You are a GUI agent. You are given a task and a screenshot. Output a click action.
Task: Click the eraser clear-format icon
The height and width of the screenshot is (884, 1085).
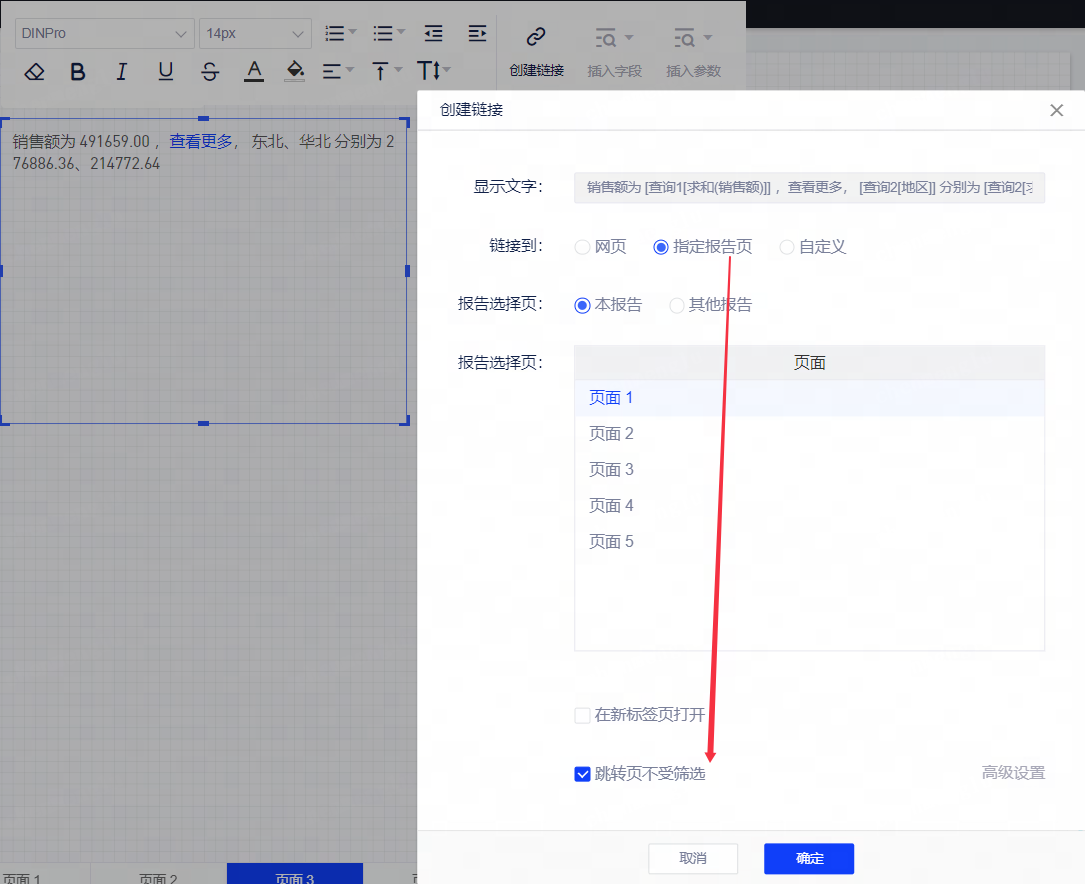click(34, 71)
